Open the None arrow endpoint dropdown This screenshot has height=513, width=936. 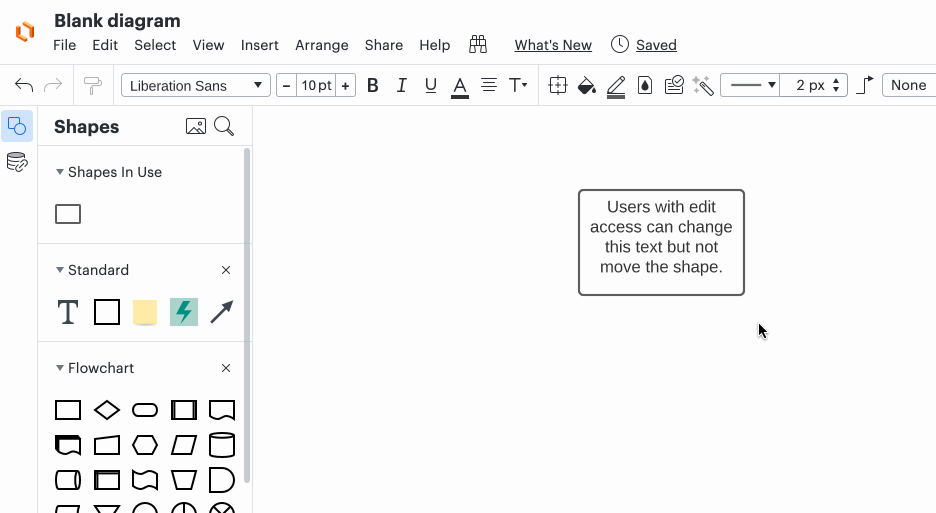click(909, 85)
